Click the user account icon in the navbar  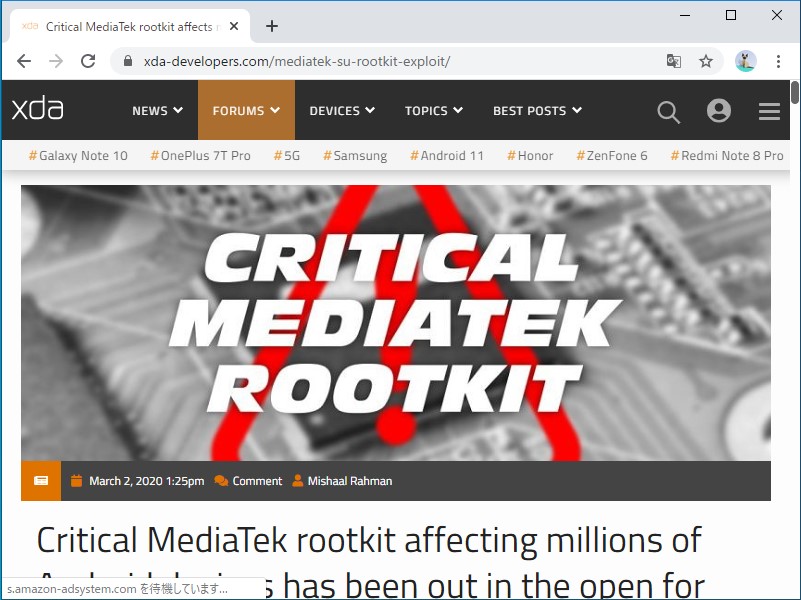pos(719,111)
